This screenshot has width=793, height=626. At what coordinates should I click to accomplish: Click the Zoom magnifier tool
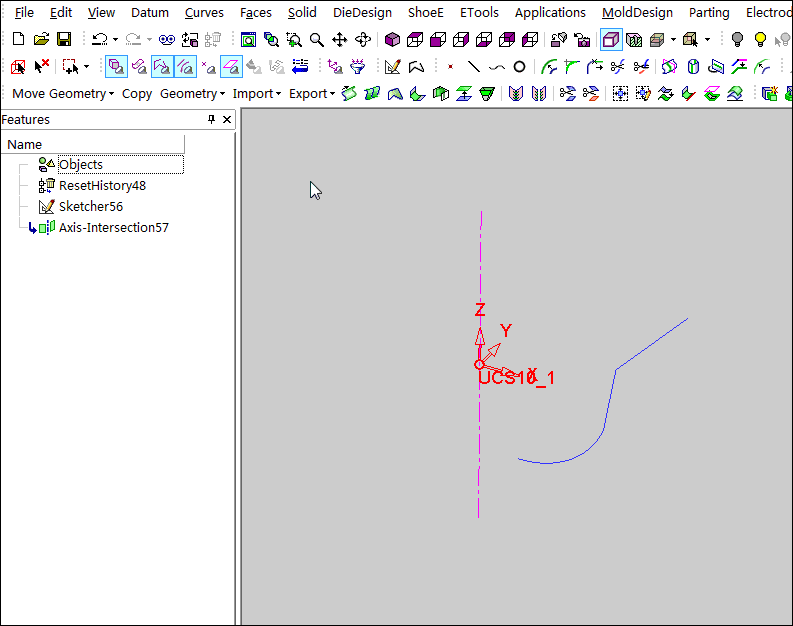(x=317, y=40)
